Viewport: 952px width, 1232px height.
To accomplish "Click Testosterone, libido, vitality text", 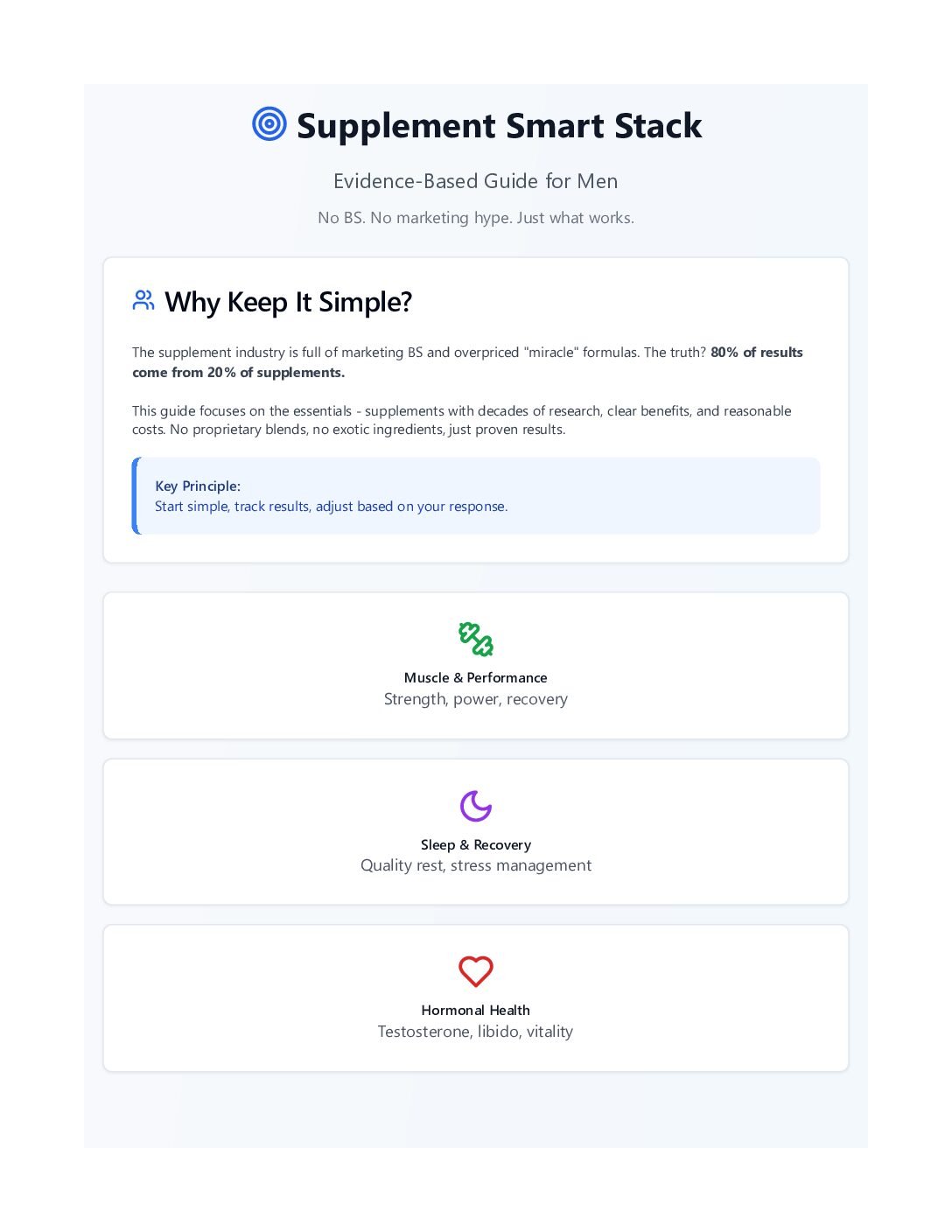I will point(476,1032).
